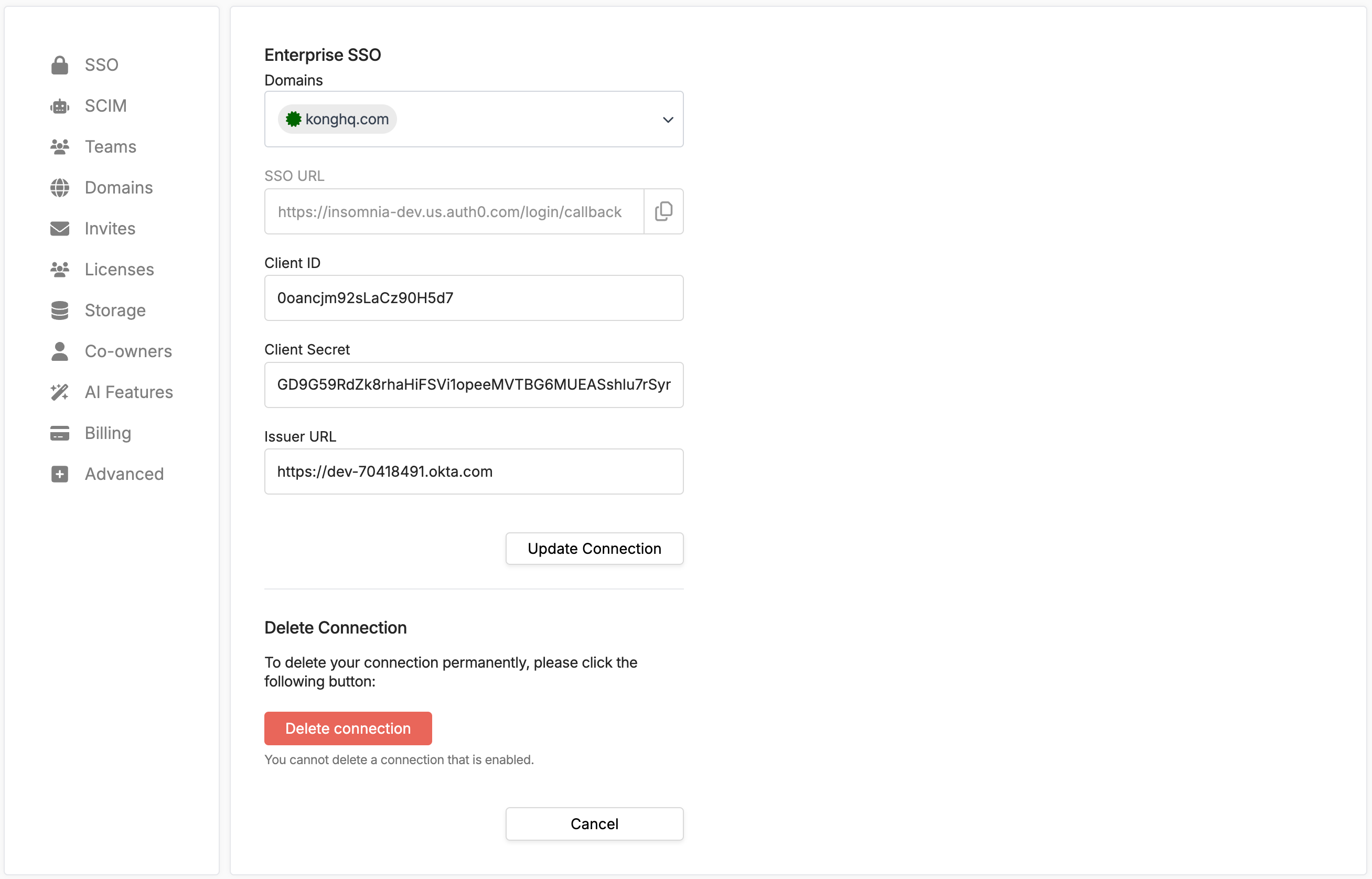Screen dimensions: 1372x879
Task: Click the Invites envelope icon
Action: (59, 229)
